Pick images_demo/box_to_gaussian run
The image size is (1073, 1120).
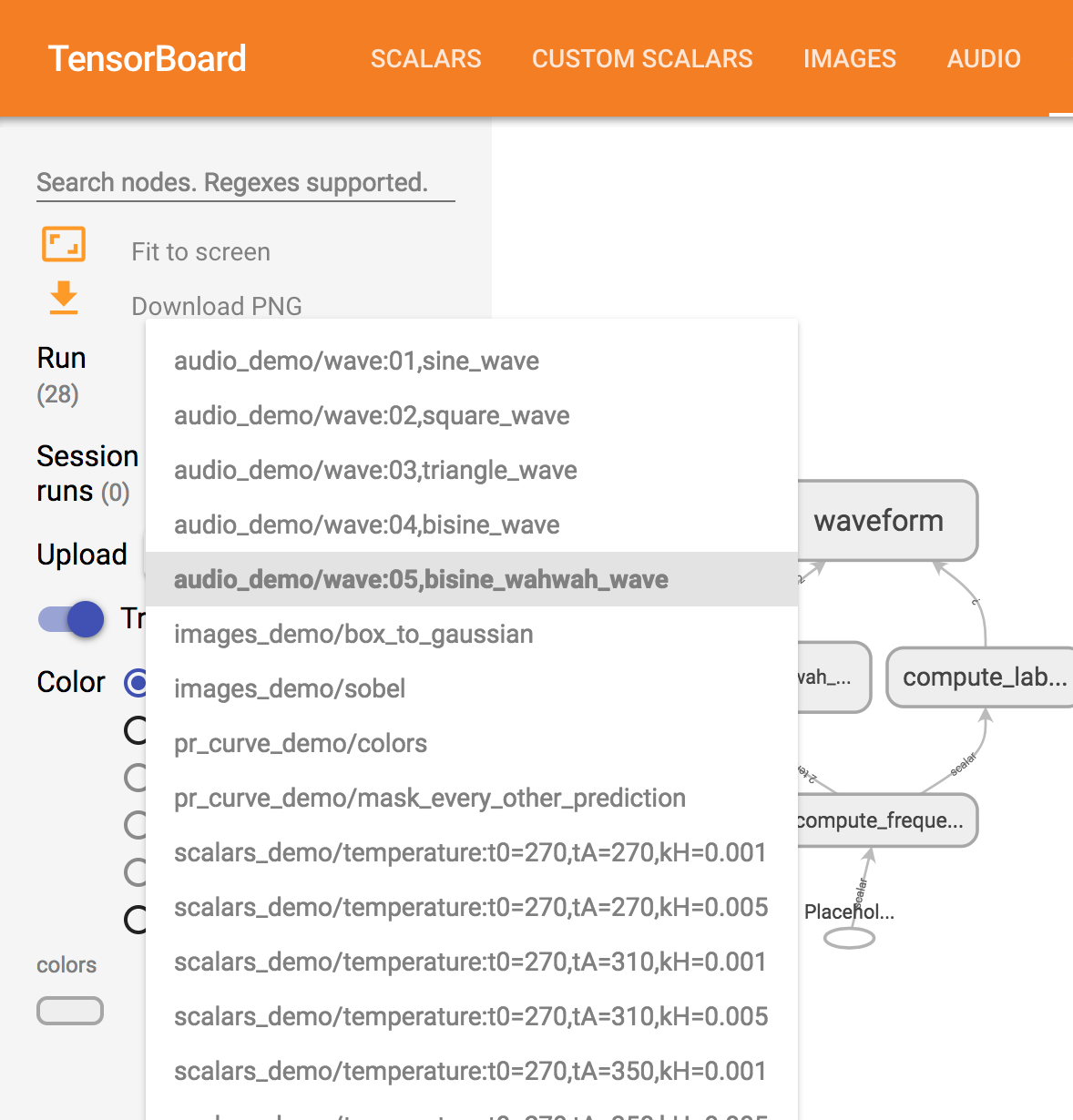tap(472, 634)
